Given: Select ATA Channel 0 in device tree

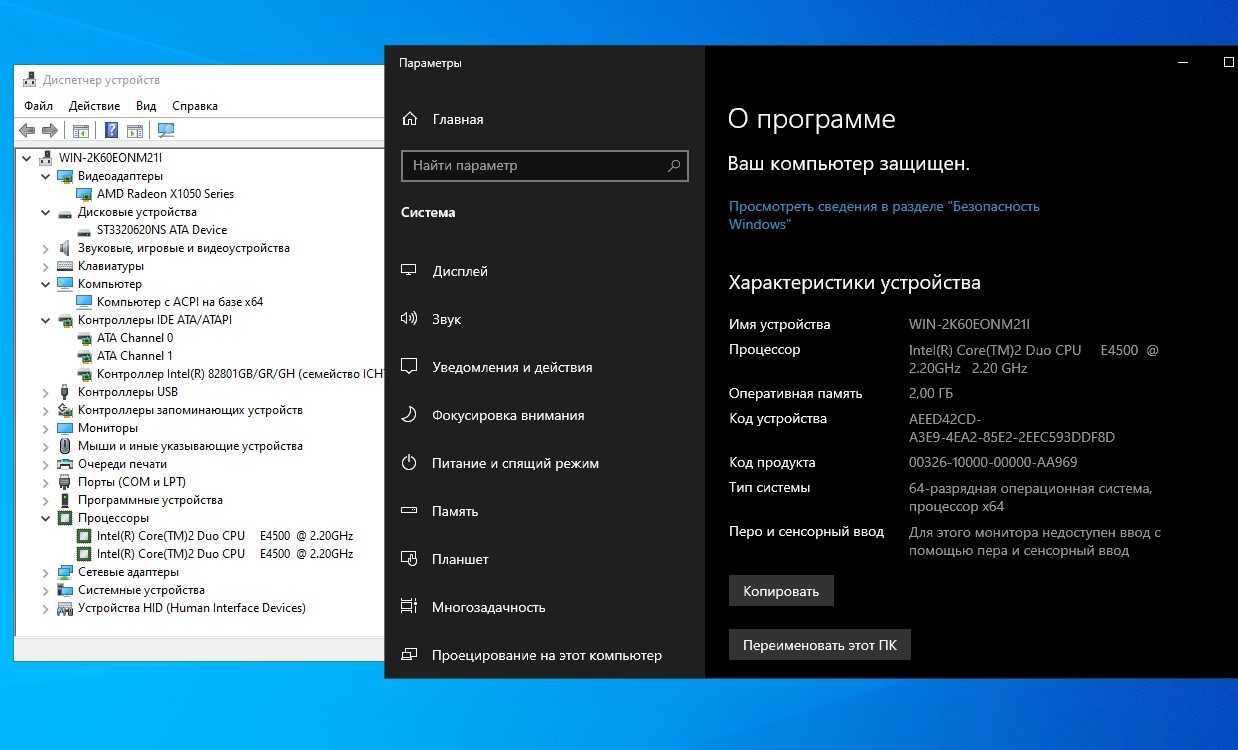Looking at the screenshot, I should pyautogui.click(x=135, y=338).
